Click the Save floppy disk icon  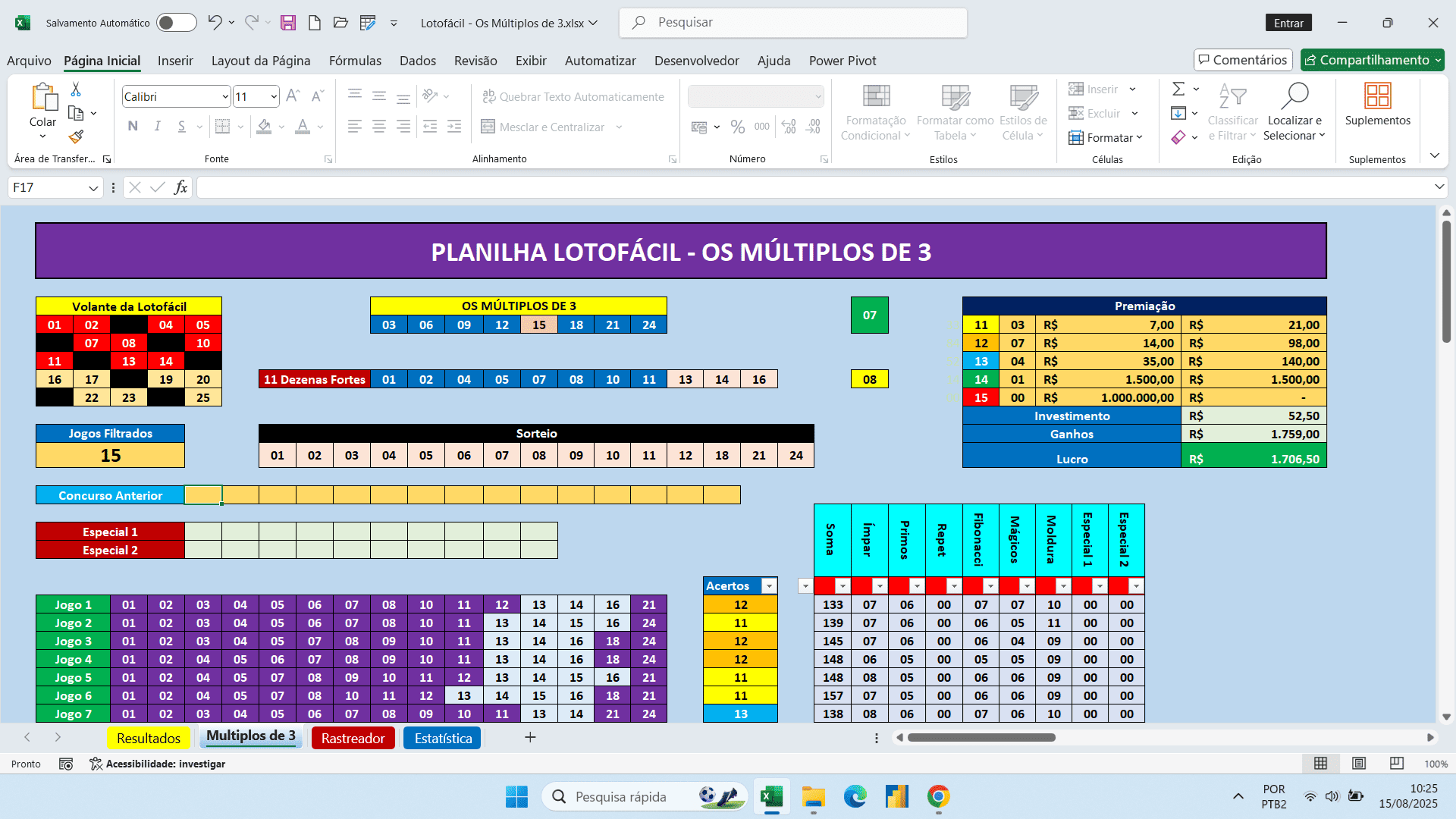(x=287, y=23)
